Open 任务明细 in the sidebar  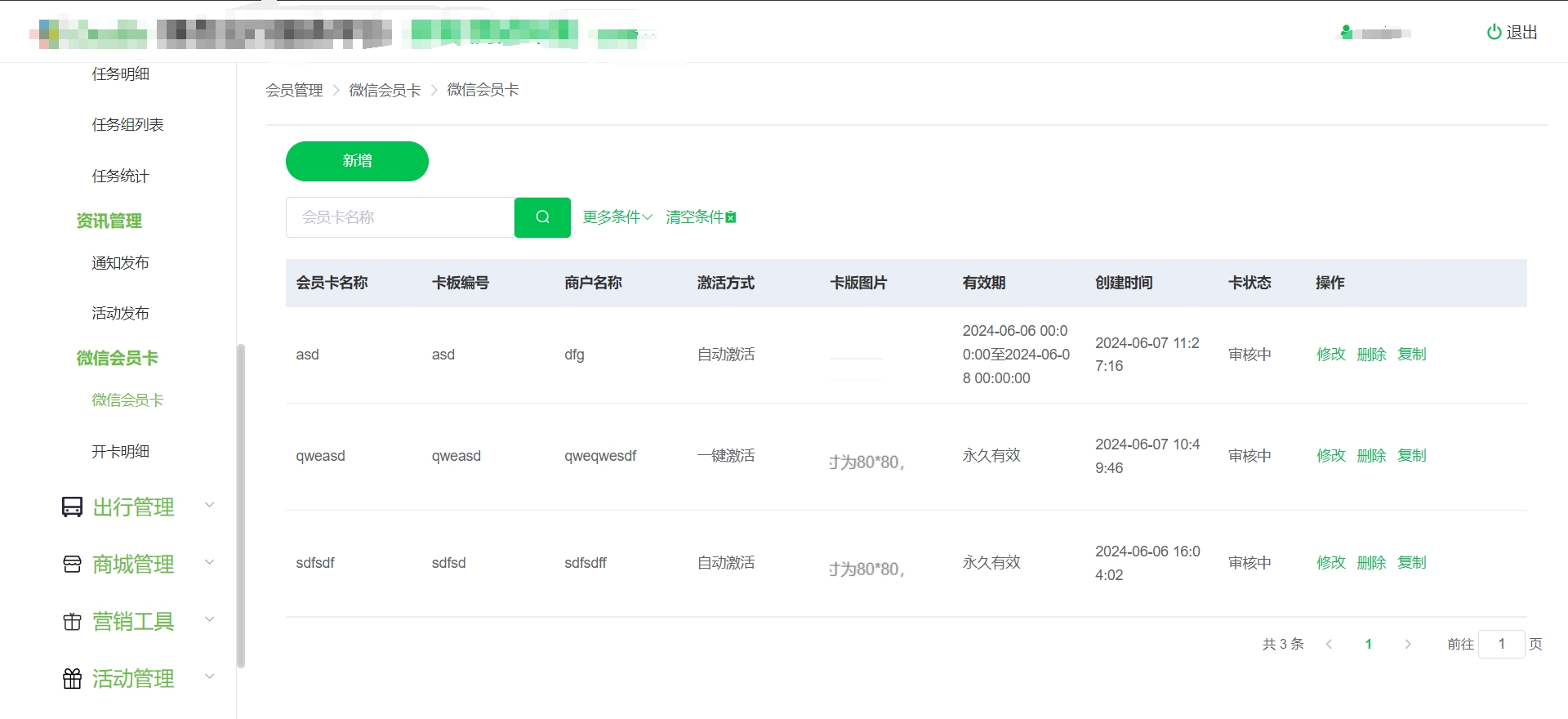pyautogui.click(x=120, y=74)
